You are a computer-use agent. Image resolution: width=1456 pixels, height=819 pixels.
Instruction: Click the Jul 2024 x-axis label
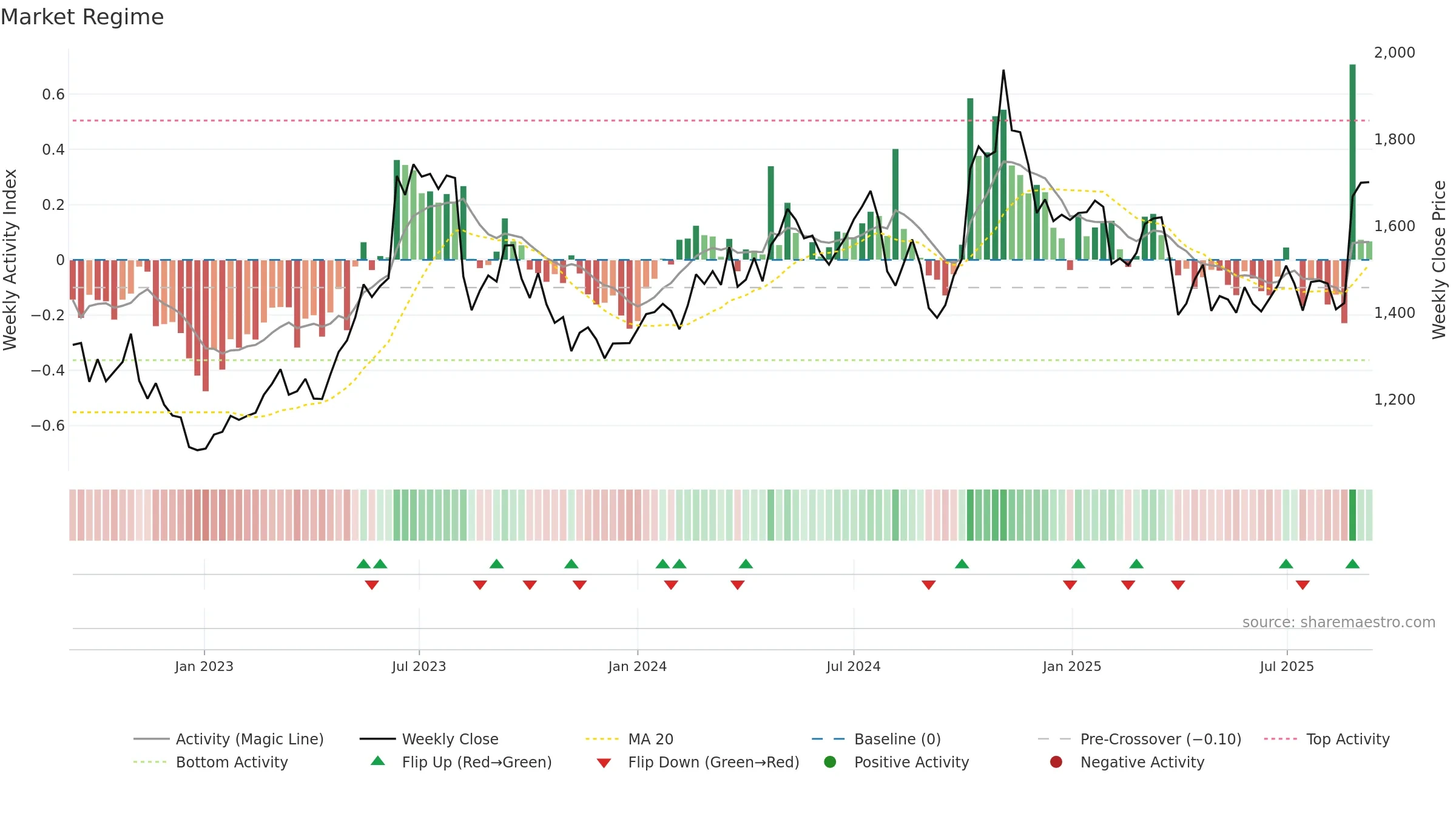[853, 666]
